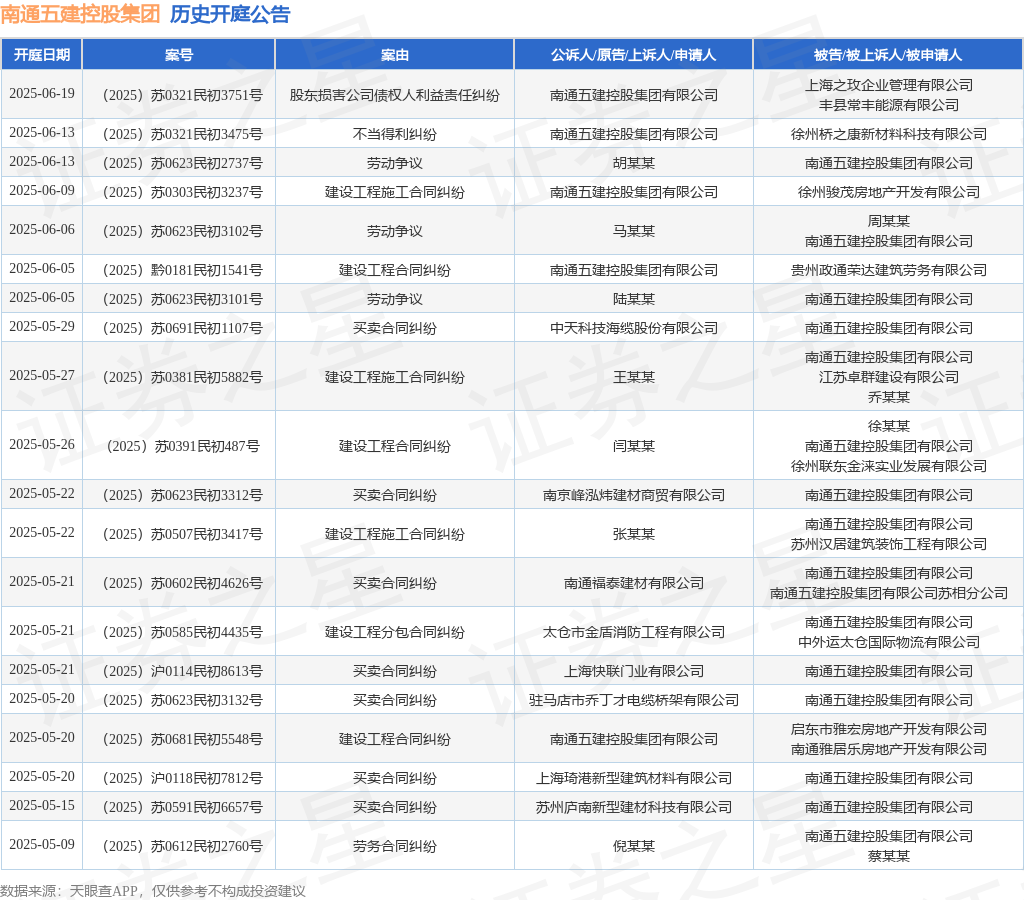Click defendant 启东市雅宏房地产开发有限公司

889,729
